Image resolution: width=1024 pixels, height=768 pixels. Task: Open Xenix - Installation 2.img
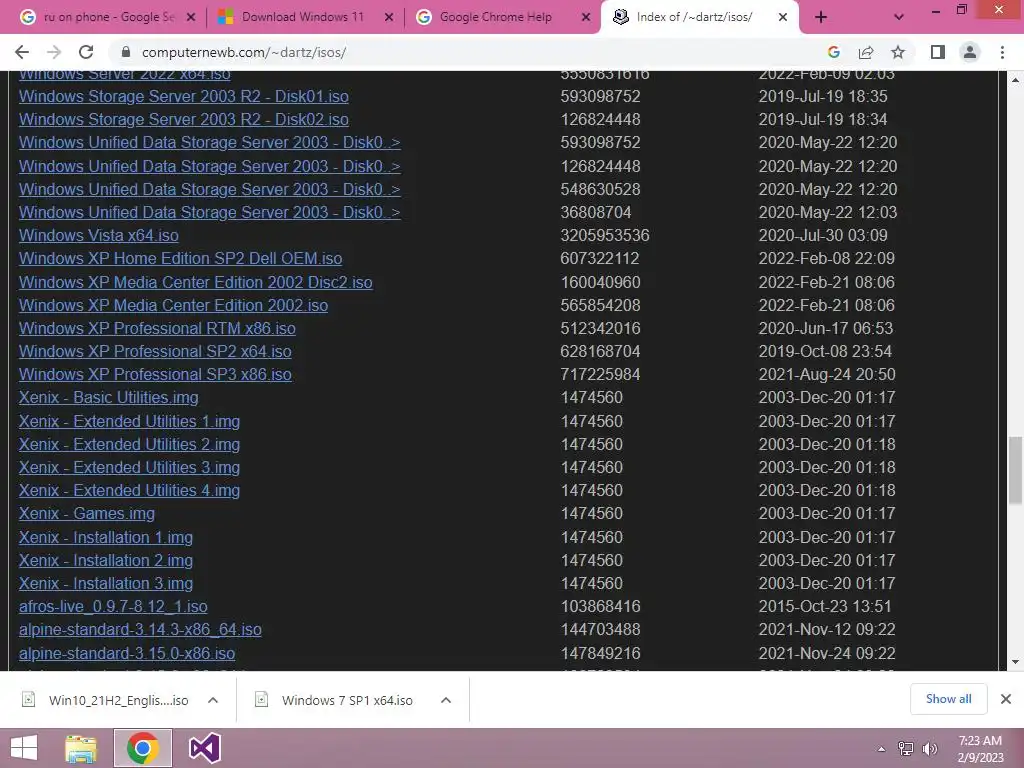click(x=106, y=560)
